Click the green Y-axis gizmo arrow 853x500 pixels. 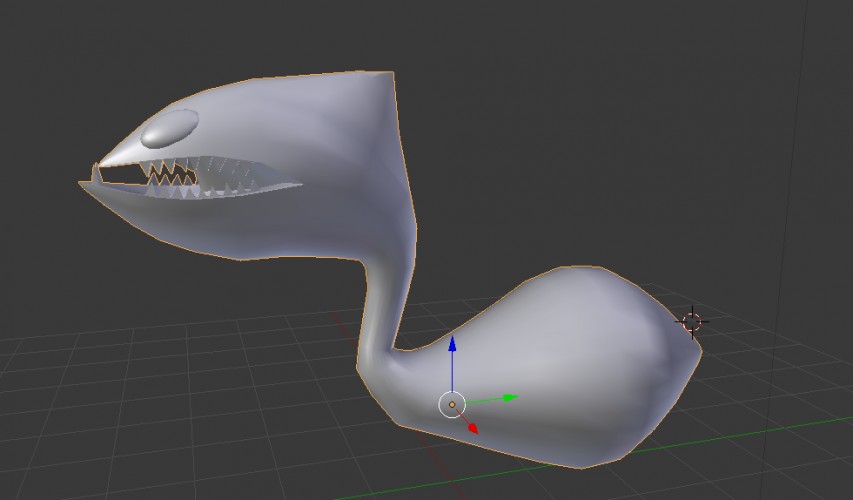click(510, 398)
